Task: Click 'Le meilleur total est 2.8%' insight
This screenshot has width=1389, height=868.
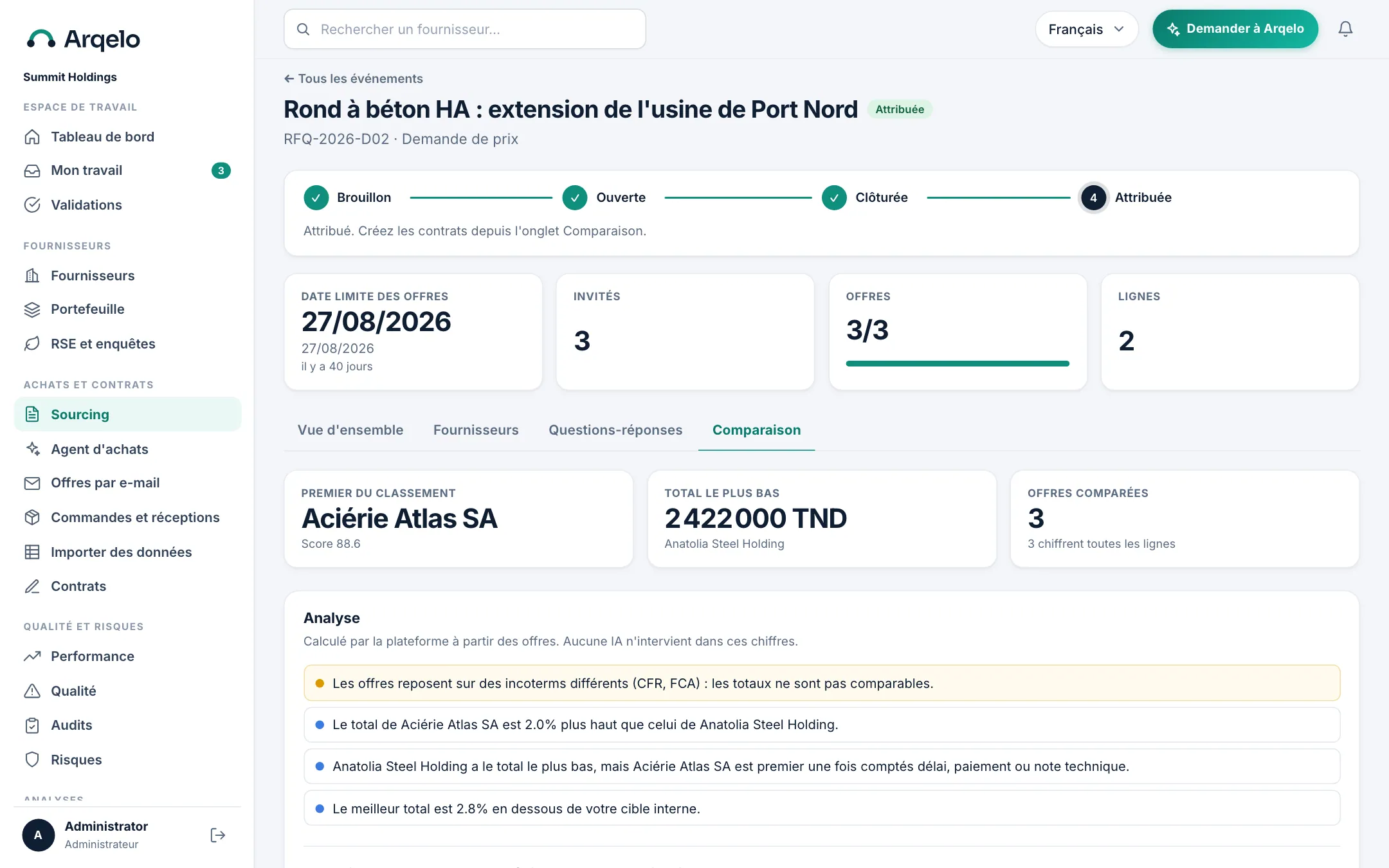Action: point(821,808)
